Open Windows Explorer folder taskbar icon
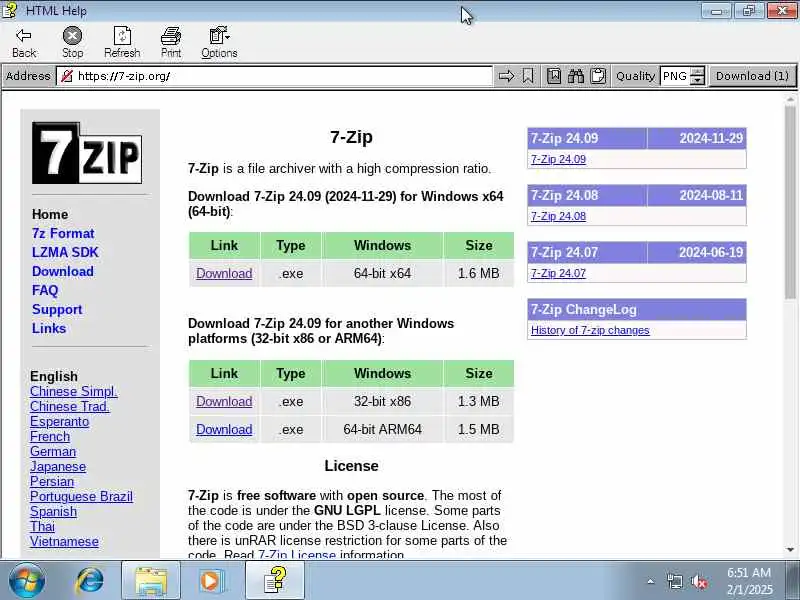The width and height of the screenshot is (800, 600). point(151,581)
